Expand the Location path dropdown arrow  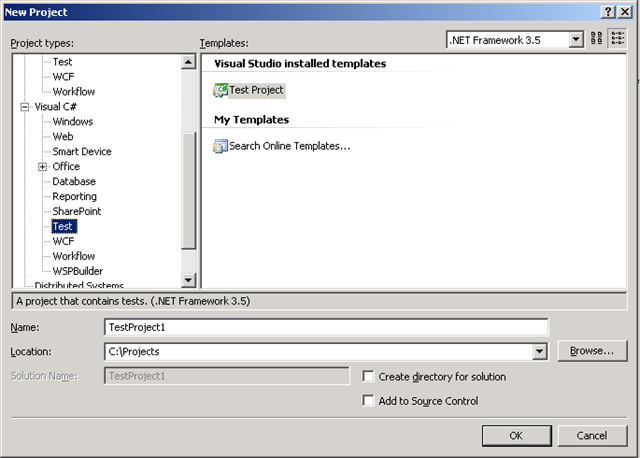tap(540, 351)
